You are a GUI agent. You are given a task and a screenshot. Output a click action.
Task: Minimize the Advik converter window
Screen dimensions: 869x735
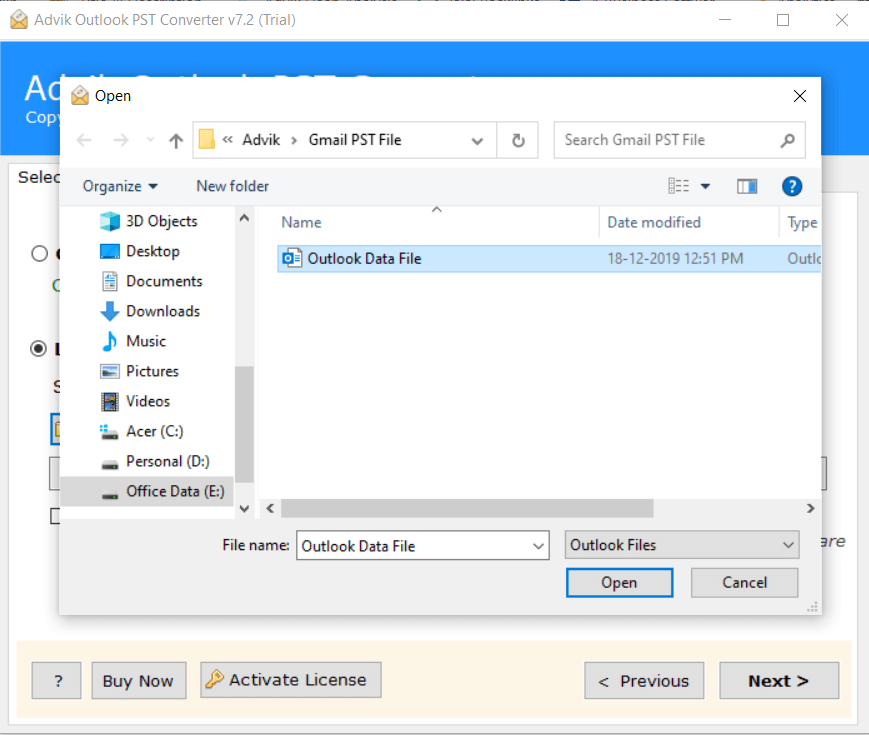pos(724,20)
